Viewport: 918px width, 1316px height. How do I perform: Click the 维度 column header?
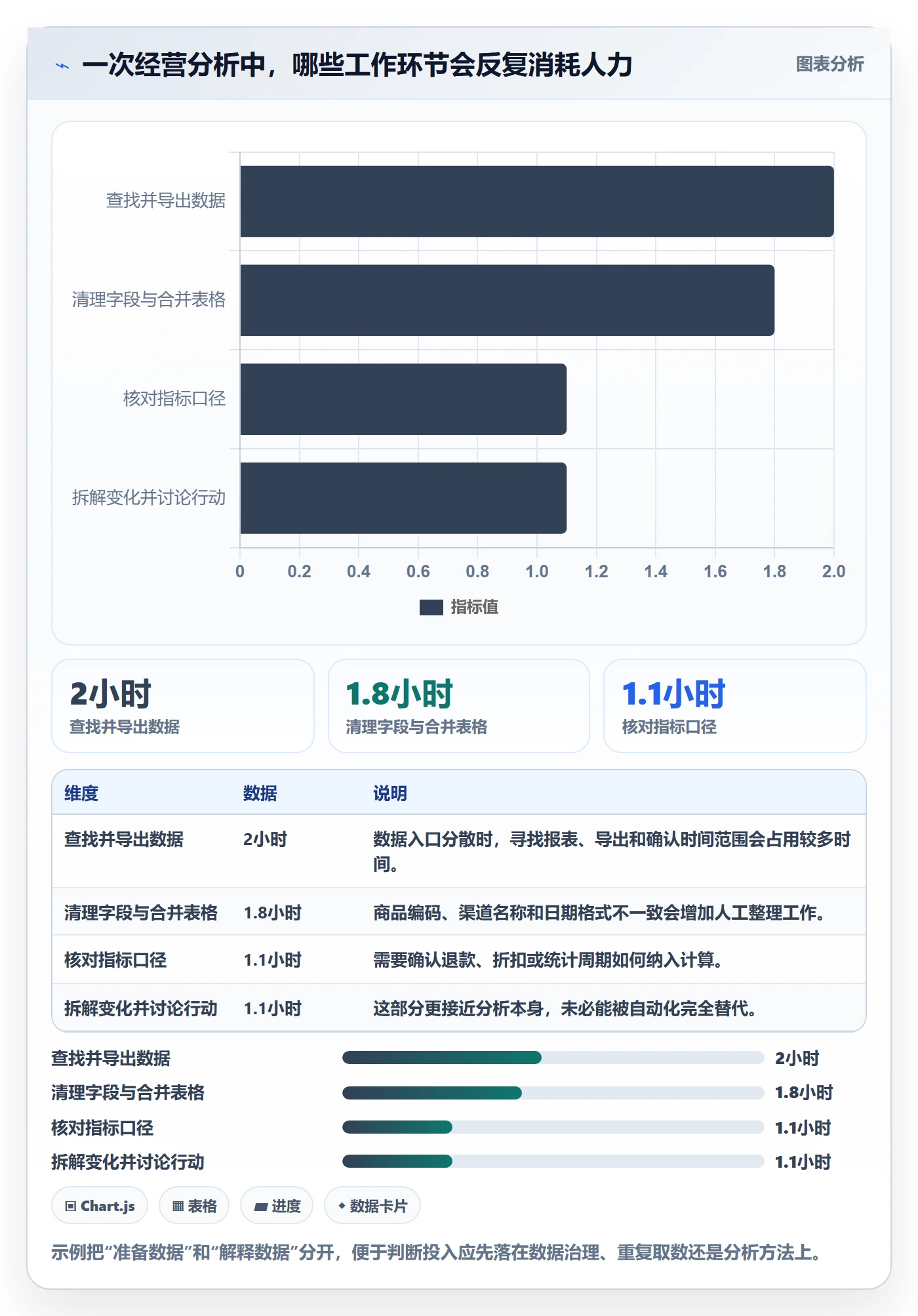coord(81,794)
